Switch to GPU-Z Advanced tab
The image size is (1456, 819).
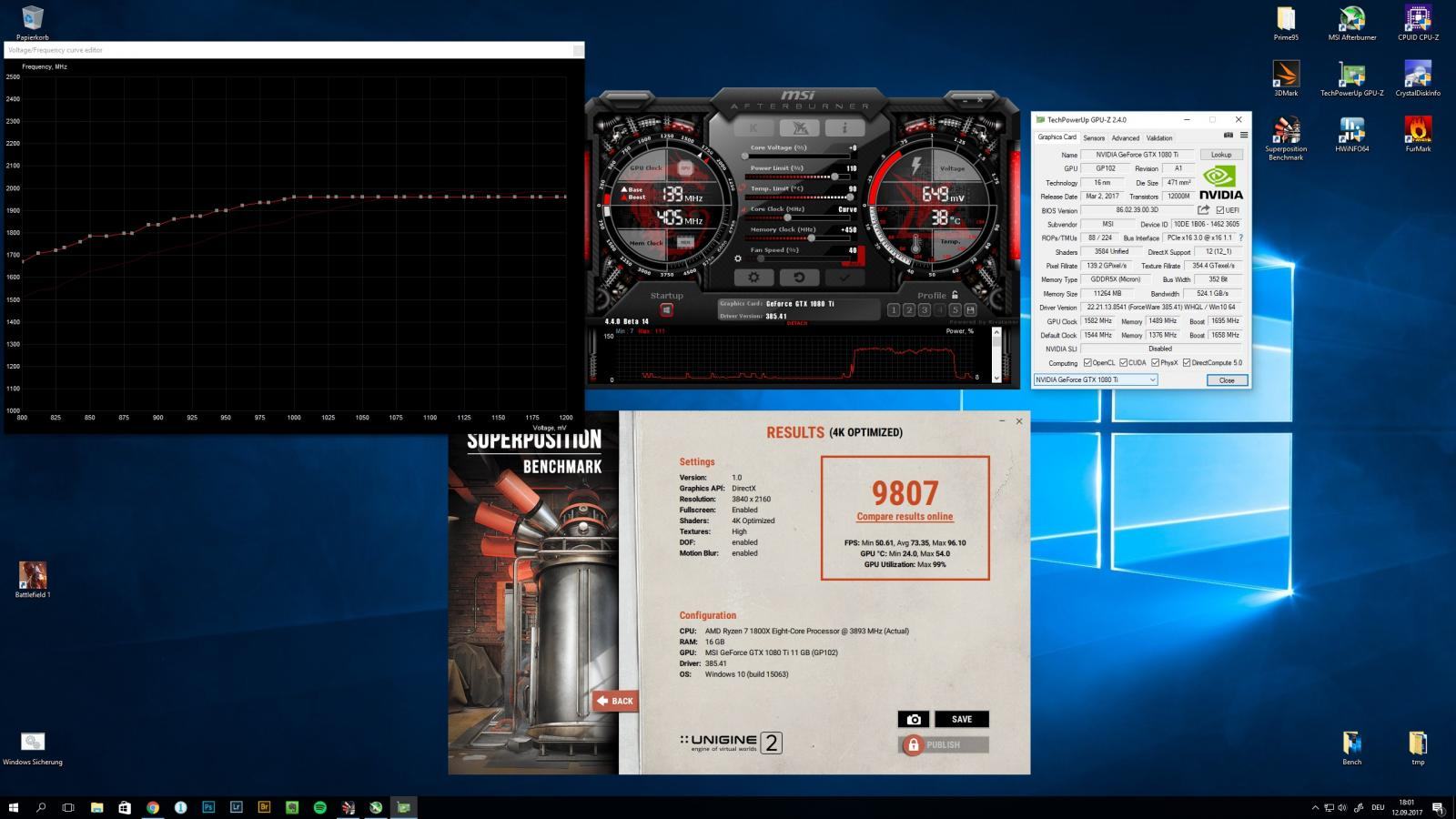pyautogui.click(x=1125, y=138)
